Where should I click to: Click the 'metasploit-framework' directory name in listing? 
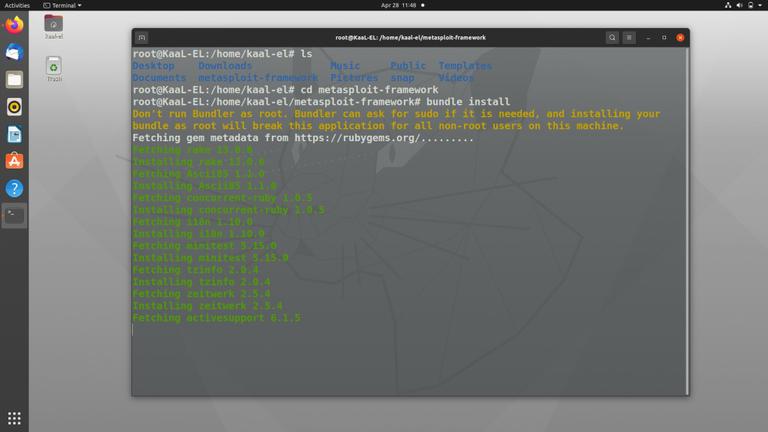click(x=258, y=78)
